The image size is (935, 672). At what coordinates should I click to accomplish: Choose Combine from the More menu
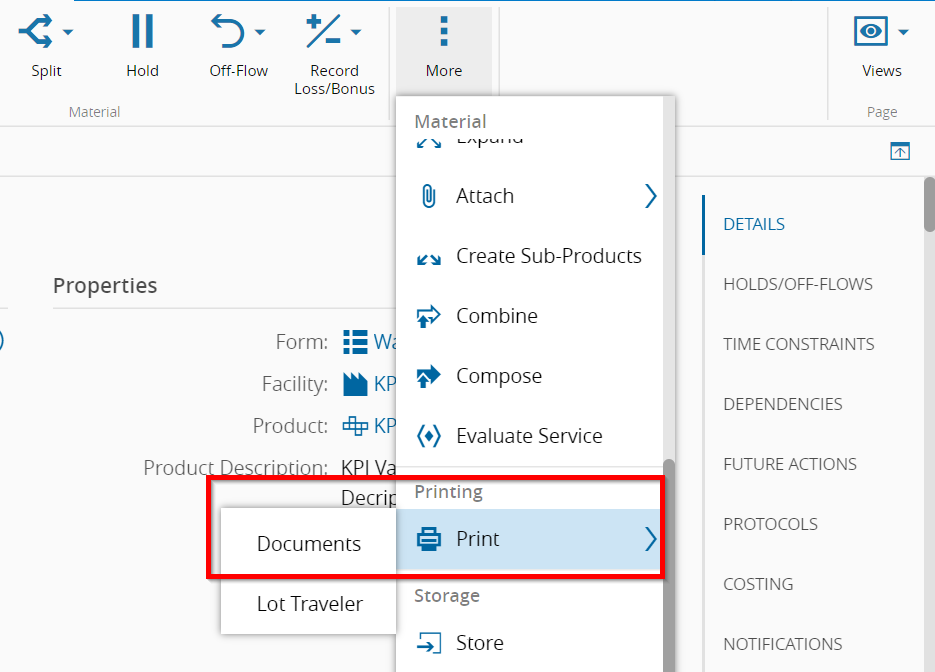point(496,316)
